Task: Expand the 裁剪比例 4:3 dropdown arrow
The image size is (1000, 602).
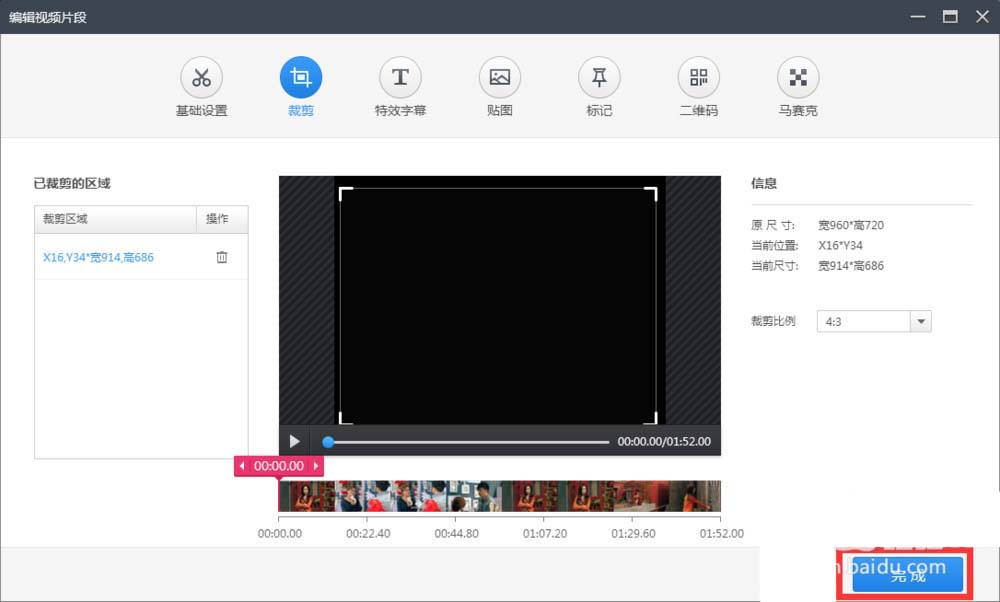Action: [921, 321]
